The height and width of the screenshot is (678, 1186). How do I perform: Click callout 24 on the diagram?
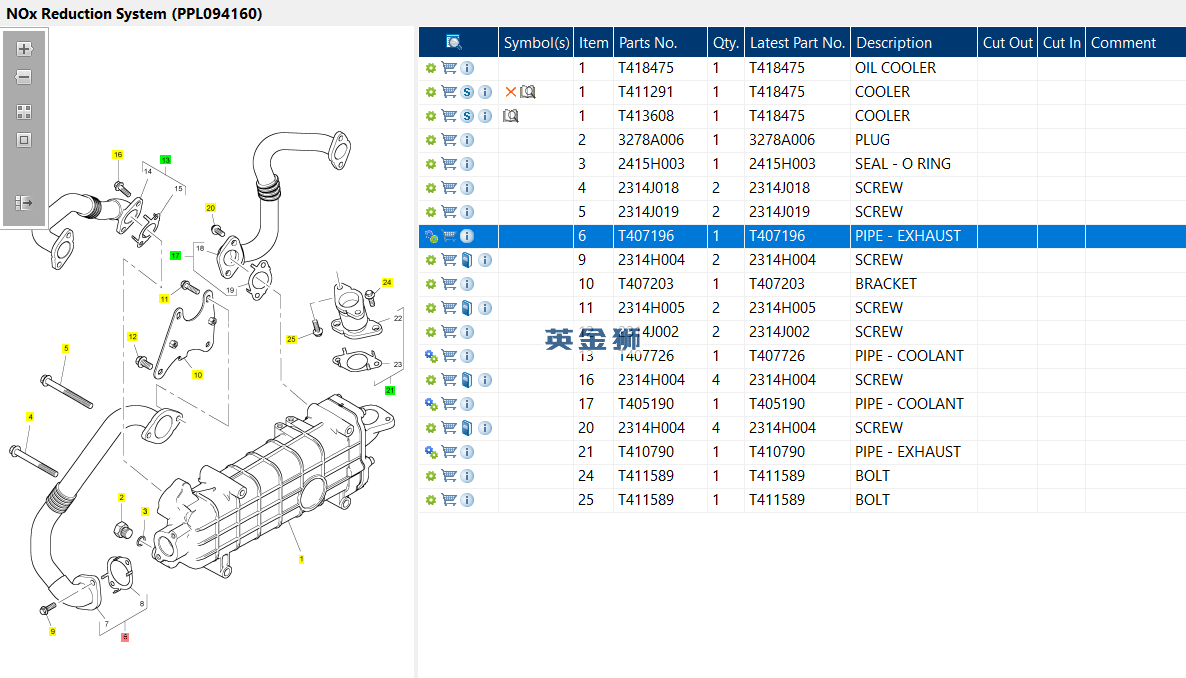coord(387,282)
